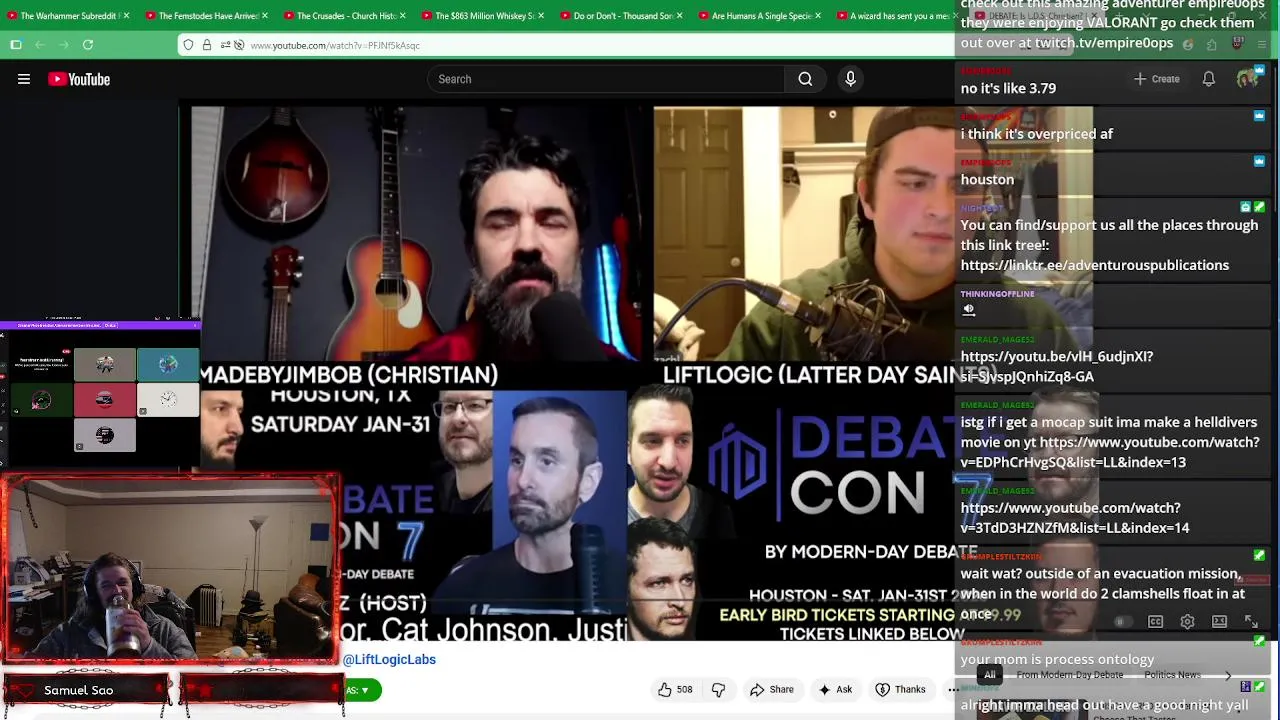Click chat message "houston"
Screen dimensions: 1280x720
pyautogui.click(x=987, y=179)
